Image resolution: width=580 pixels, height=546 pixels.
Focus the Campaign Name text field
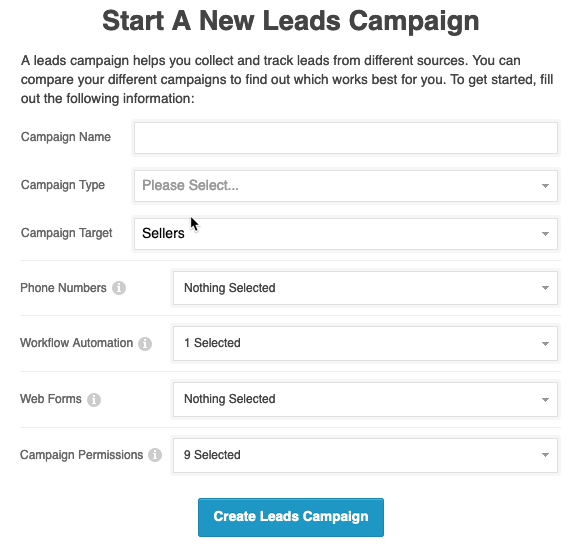coord(345,138)
